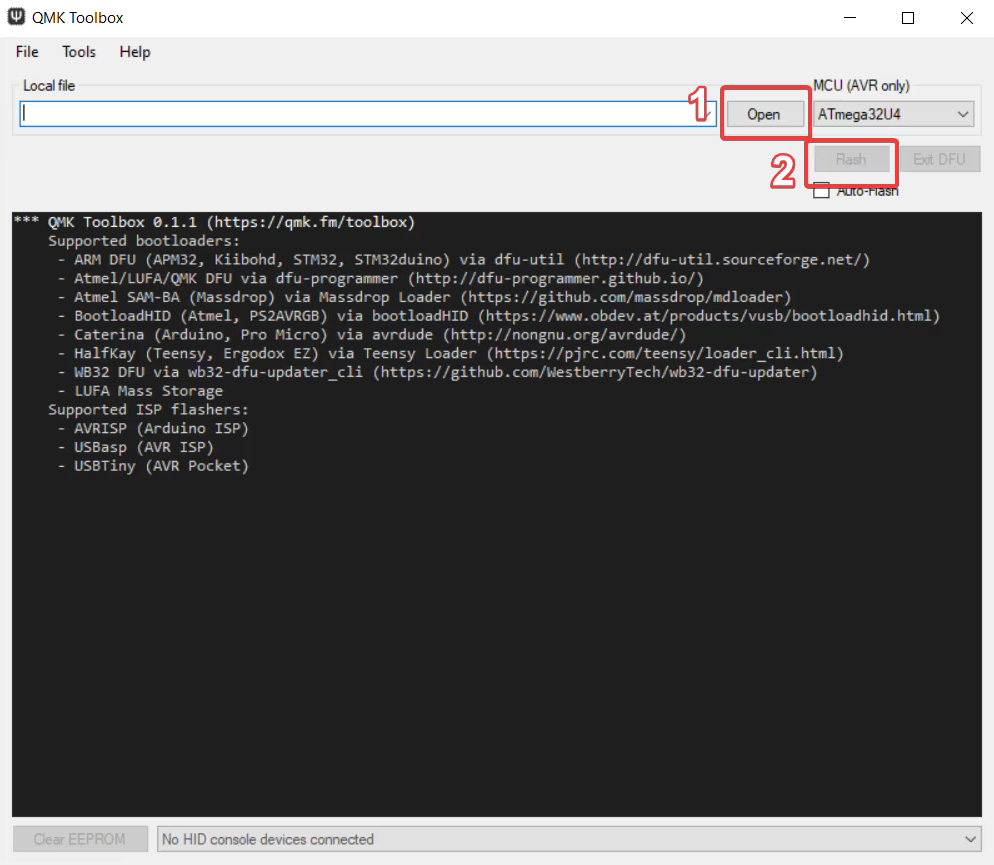
Task: Maximize the QMK Toolbox window
Action: (x=908, y=18)
